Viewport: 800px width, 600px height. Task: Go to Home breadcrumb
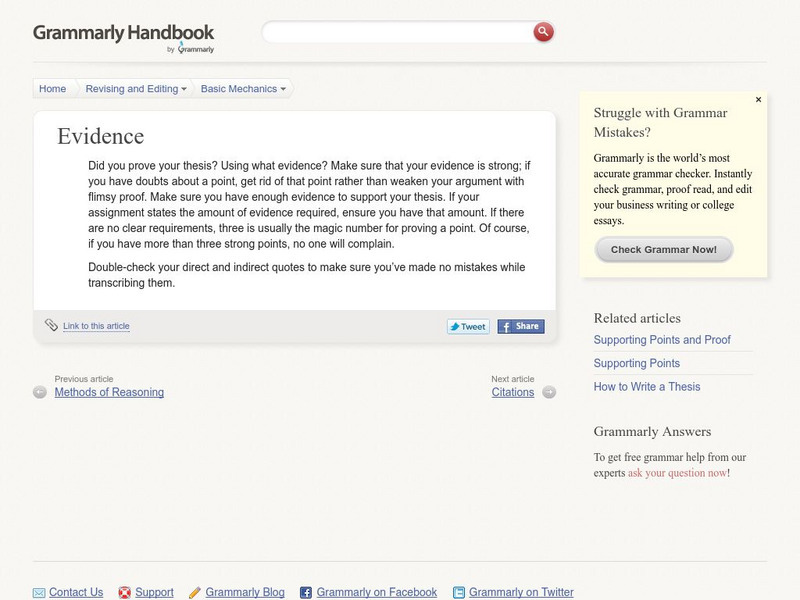pos(53,89)
